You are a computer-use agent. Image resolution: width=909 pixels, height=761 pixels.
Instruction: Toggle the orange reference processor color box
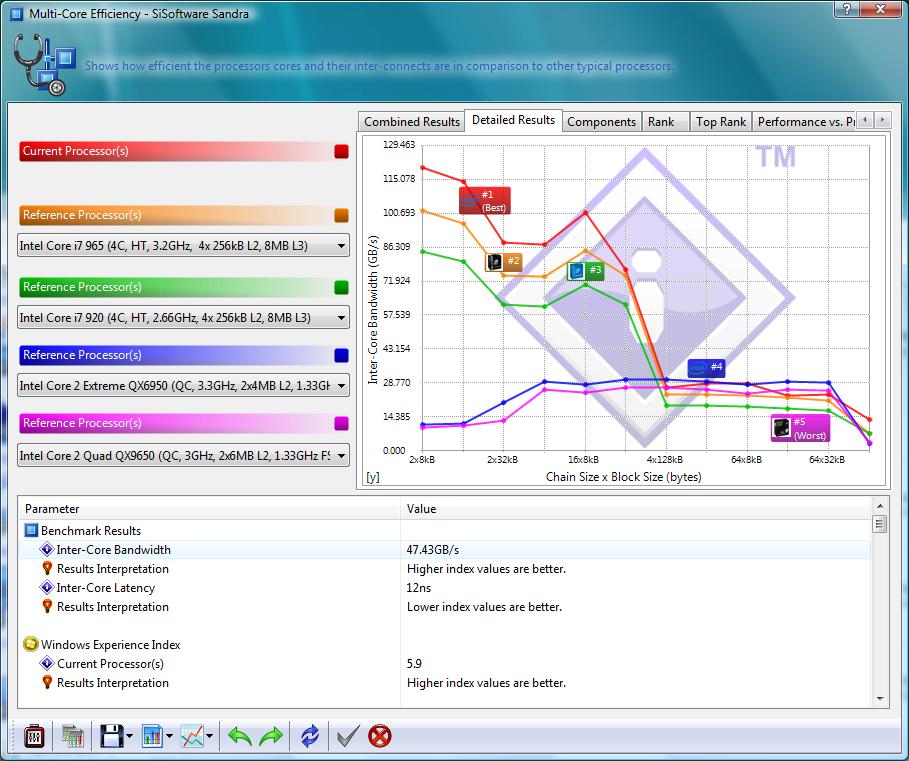pyautogui.click(x=341, y=215)
